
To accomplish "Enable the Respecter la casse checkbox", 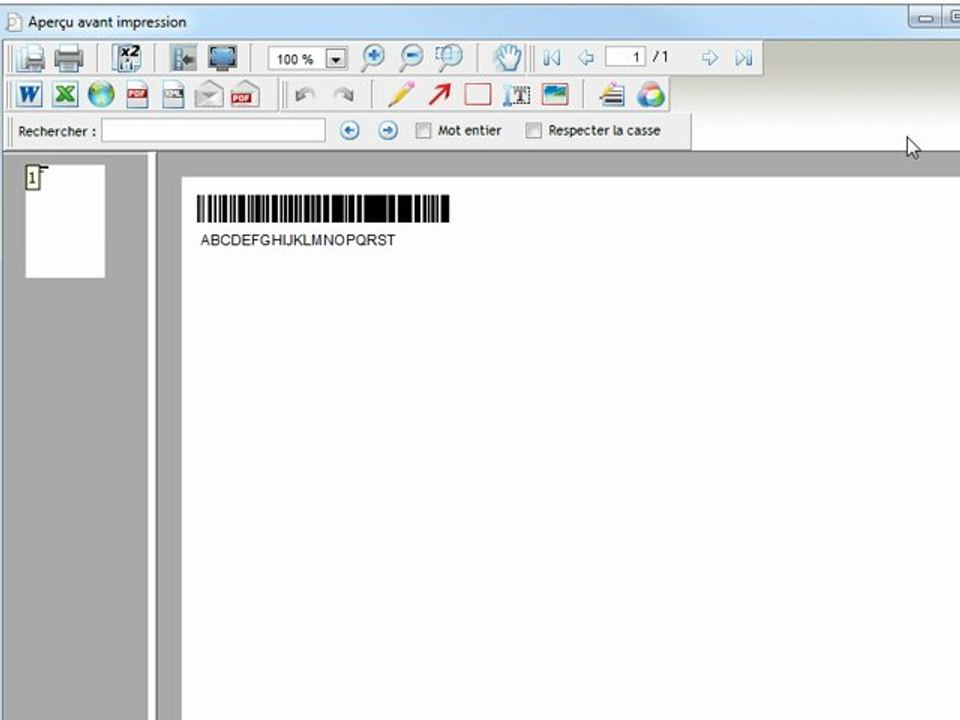I will [x=533, y=130].
